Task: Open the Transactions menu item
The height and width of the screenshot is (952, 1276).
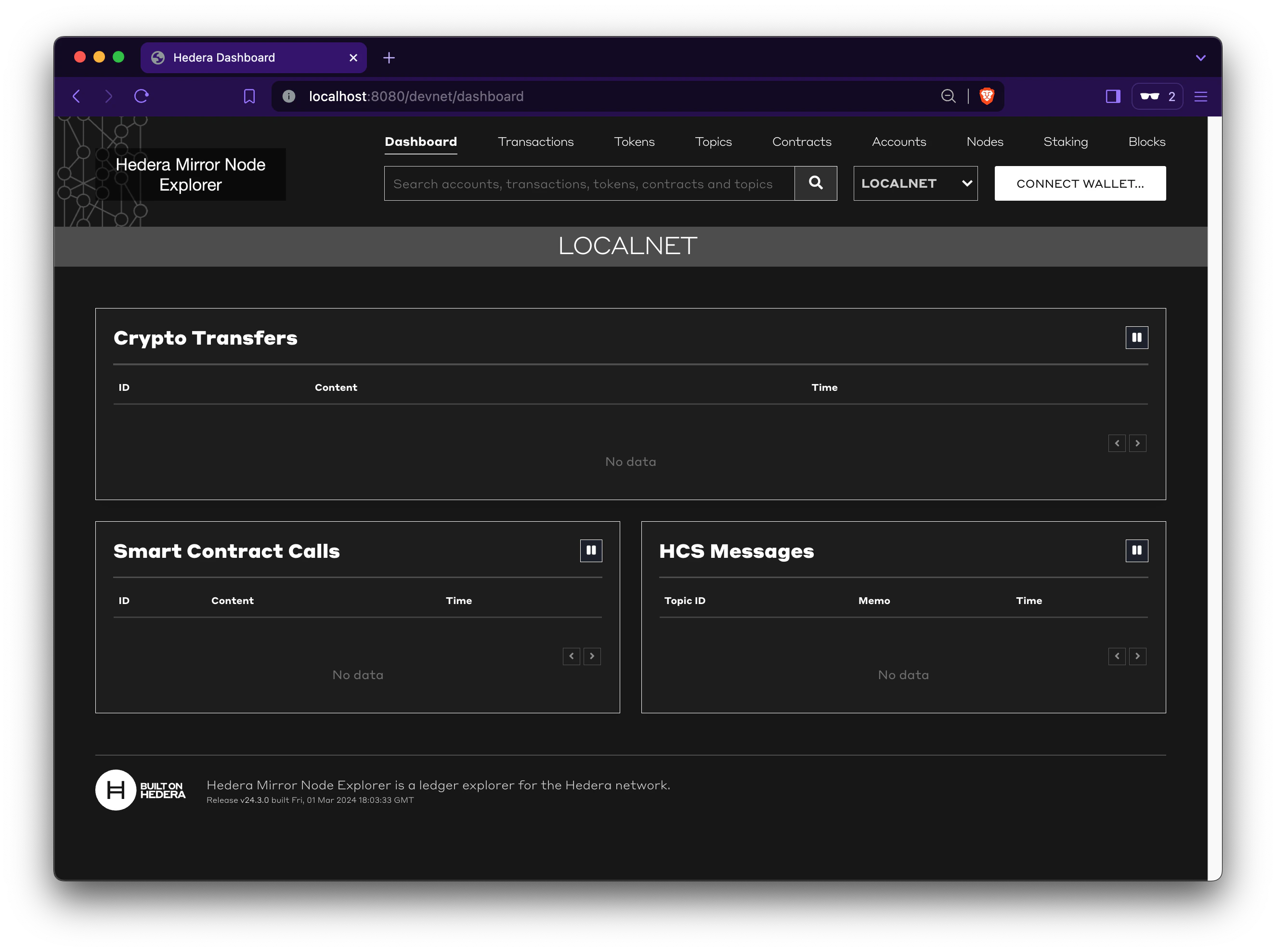Action: 535,142
